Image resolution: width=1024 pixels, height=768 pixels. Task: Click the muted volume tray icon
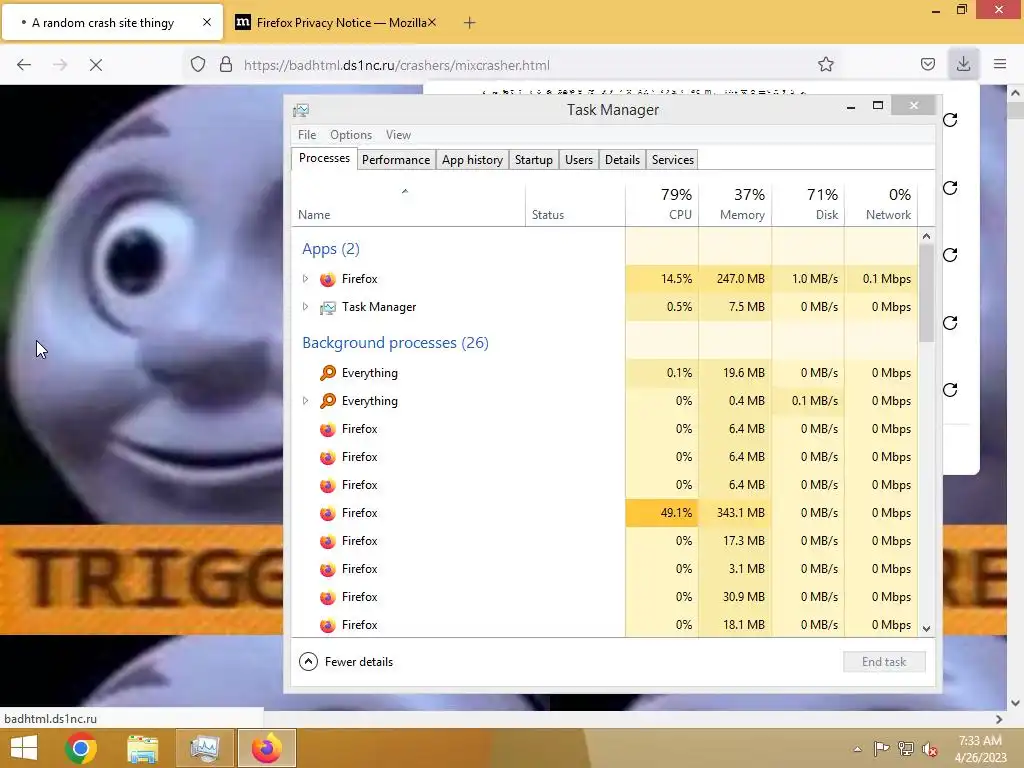tap(930, 748)
